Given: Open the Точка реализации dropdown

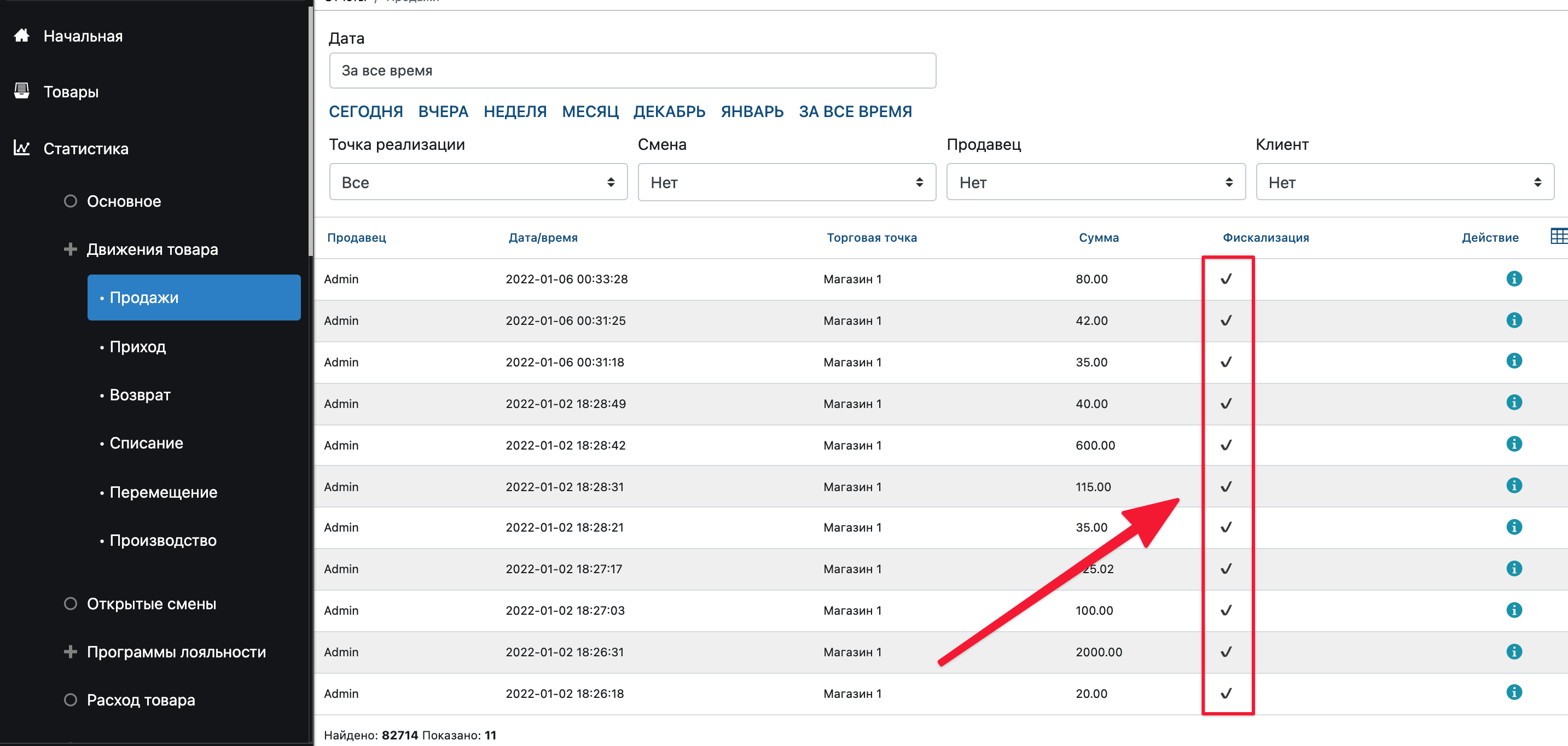Looking at the screenshot, I should coord(478,182).
